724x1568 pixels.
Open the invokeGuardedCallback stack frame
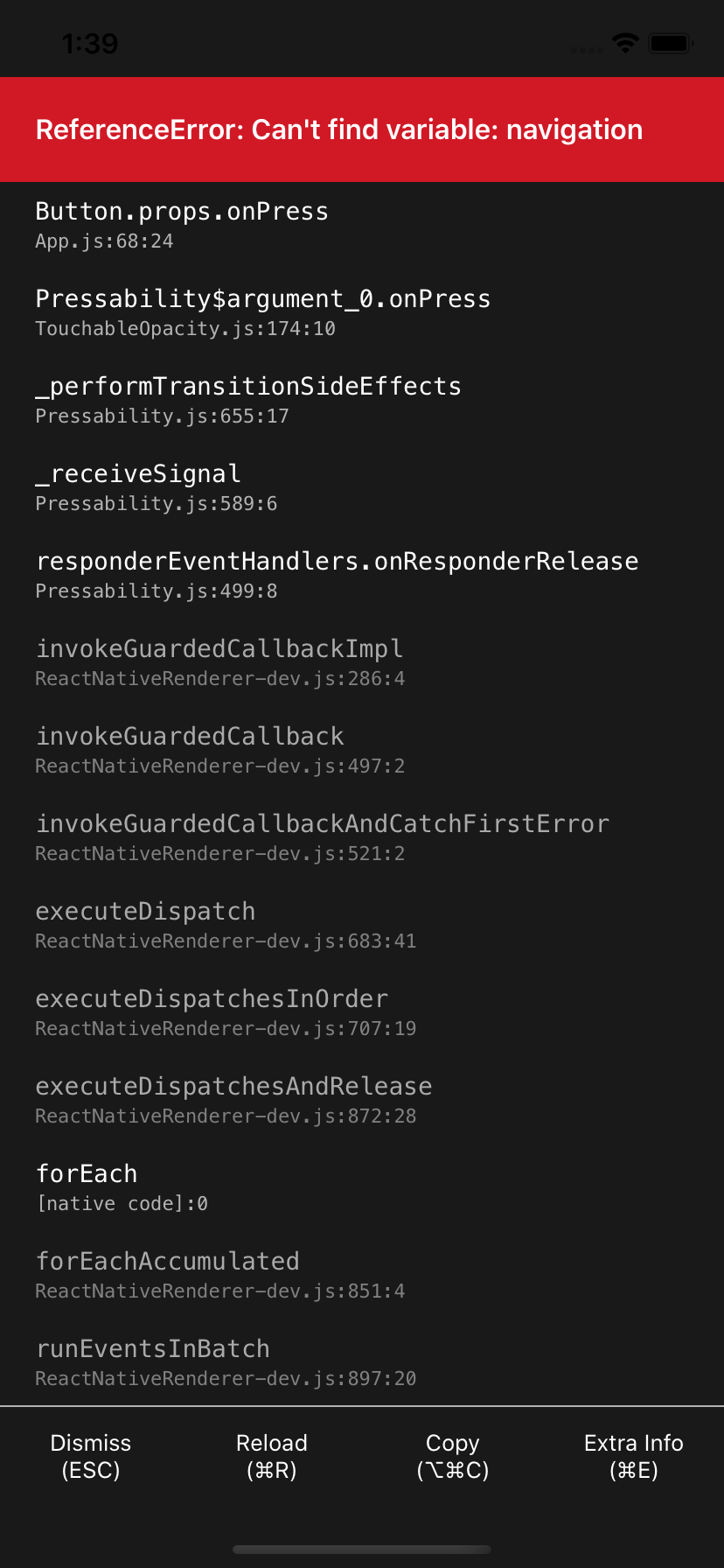tap(362, 751)
